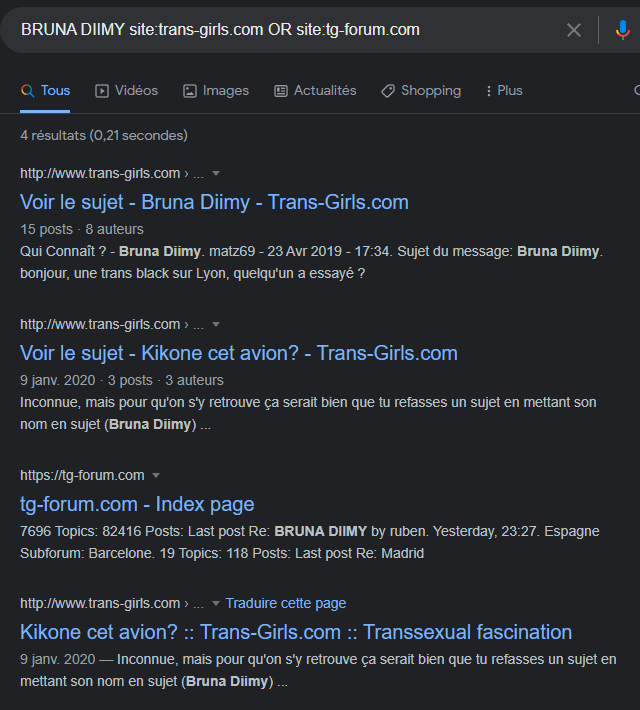Click the Shopping tag icon
This screenshot has width=640, height=710.
click(x=388, y=91)
